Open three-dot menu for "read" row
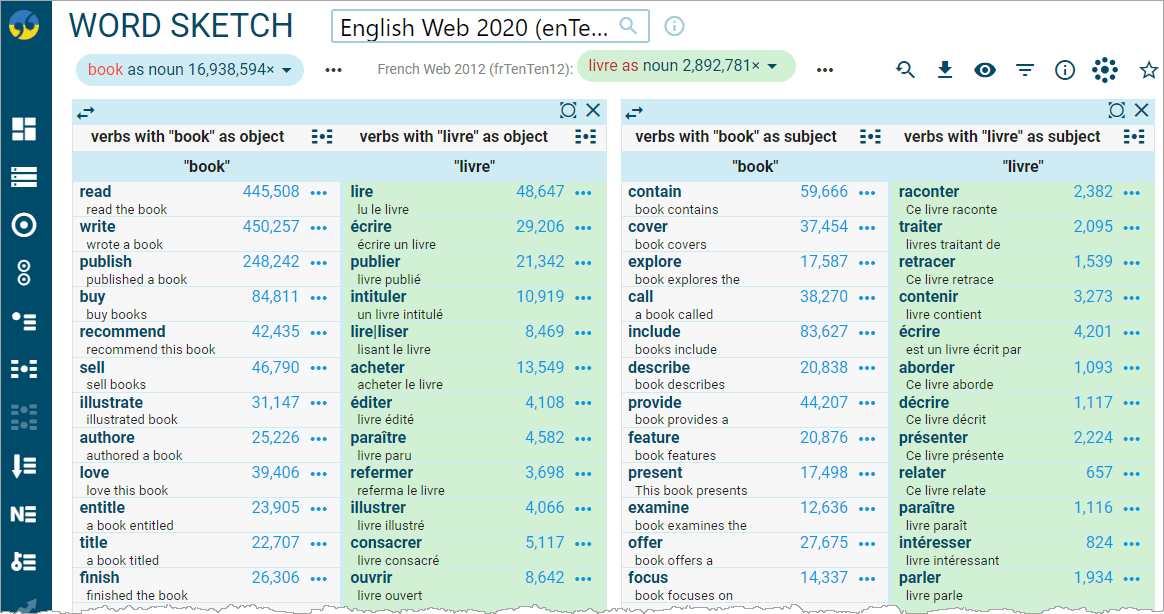The width and height of the screenshot is (1164, 614). click(319, 193)
